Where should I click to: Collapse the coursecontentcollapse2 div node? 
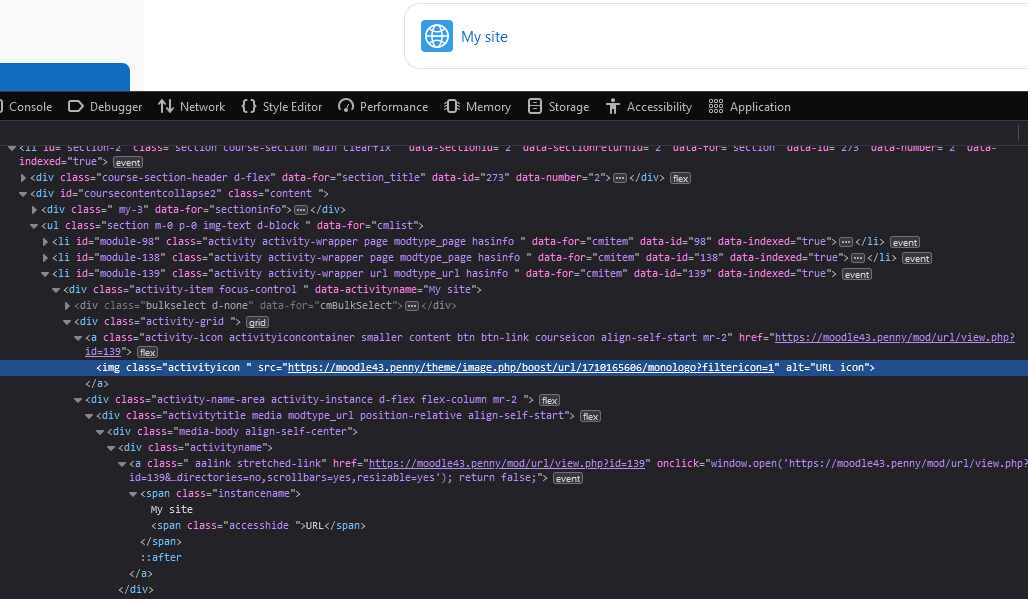click(x=23, y=194)
